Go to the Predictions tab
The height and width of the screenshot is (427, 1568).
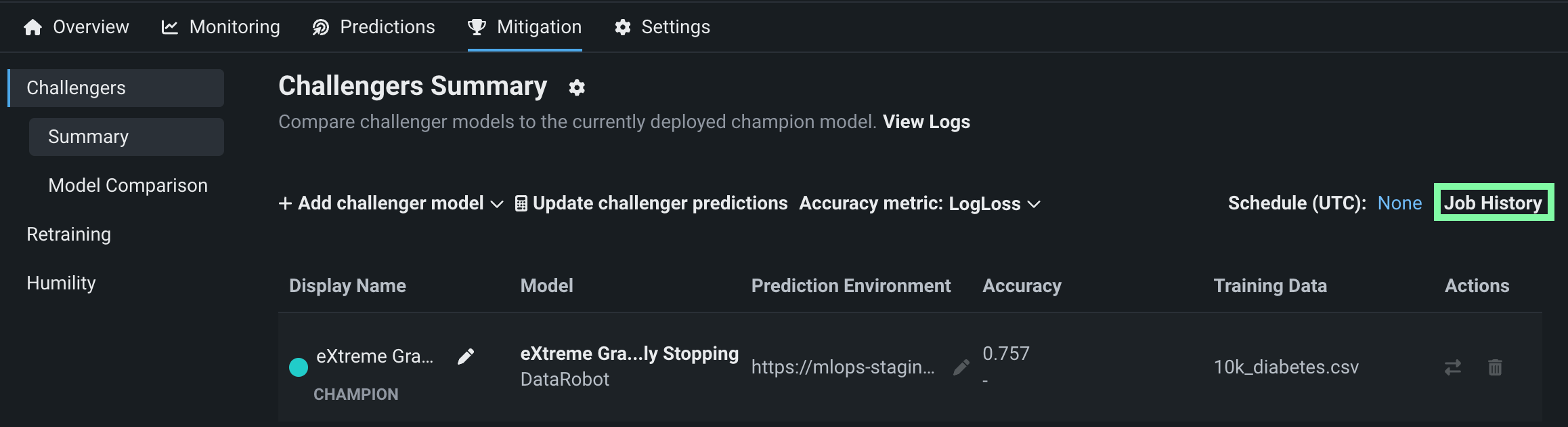click(374, 27)
